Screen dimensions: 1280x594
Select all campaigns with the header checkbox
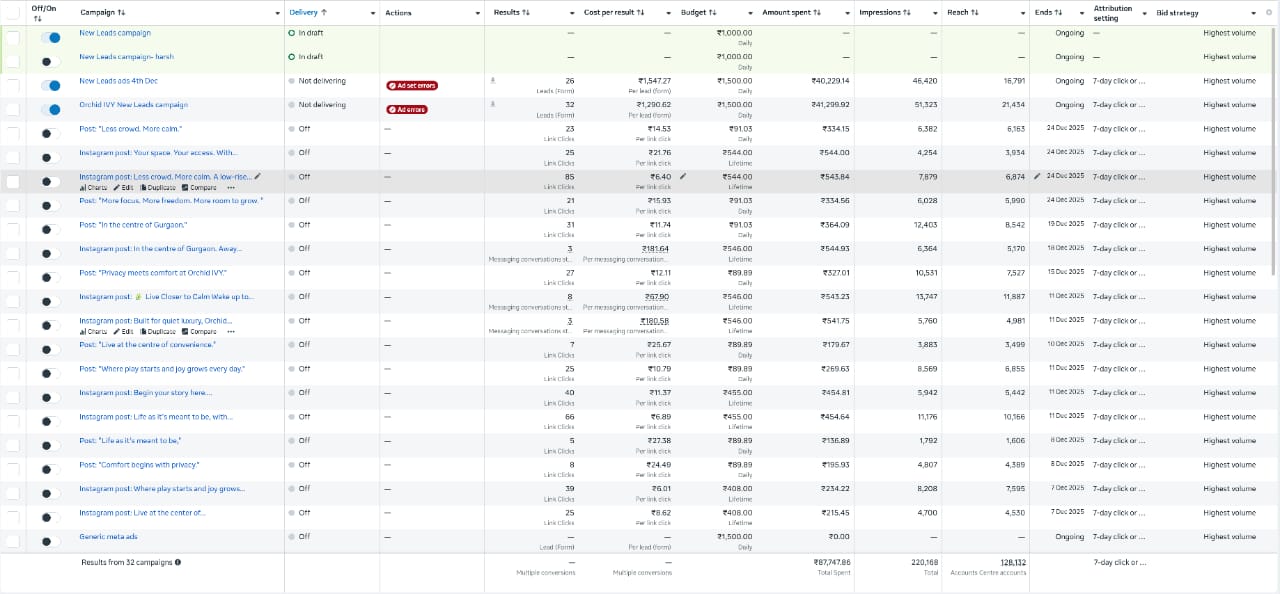point(12,13)
